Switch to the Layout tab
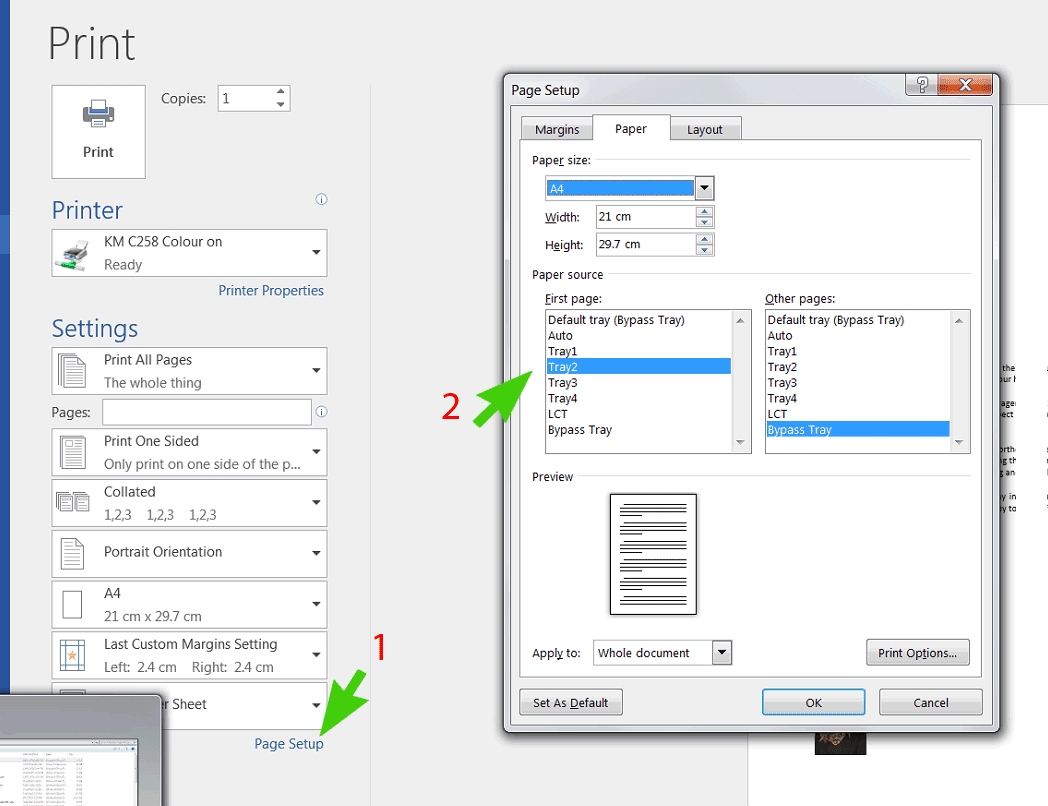The image size is (1048, 806). 705,128
